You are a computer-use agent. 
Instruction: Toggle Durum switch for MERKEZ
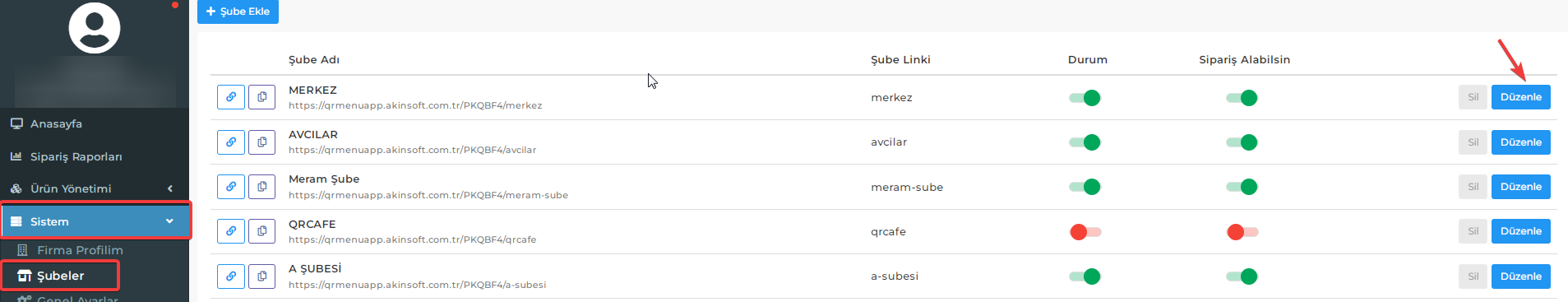[x=1085, y=98]
